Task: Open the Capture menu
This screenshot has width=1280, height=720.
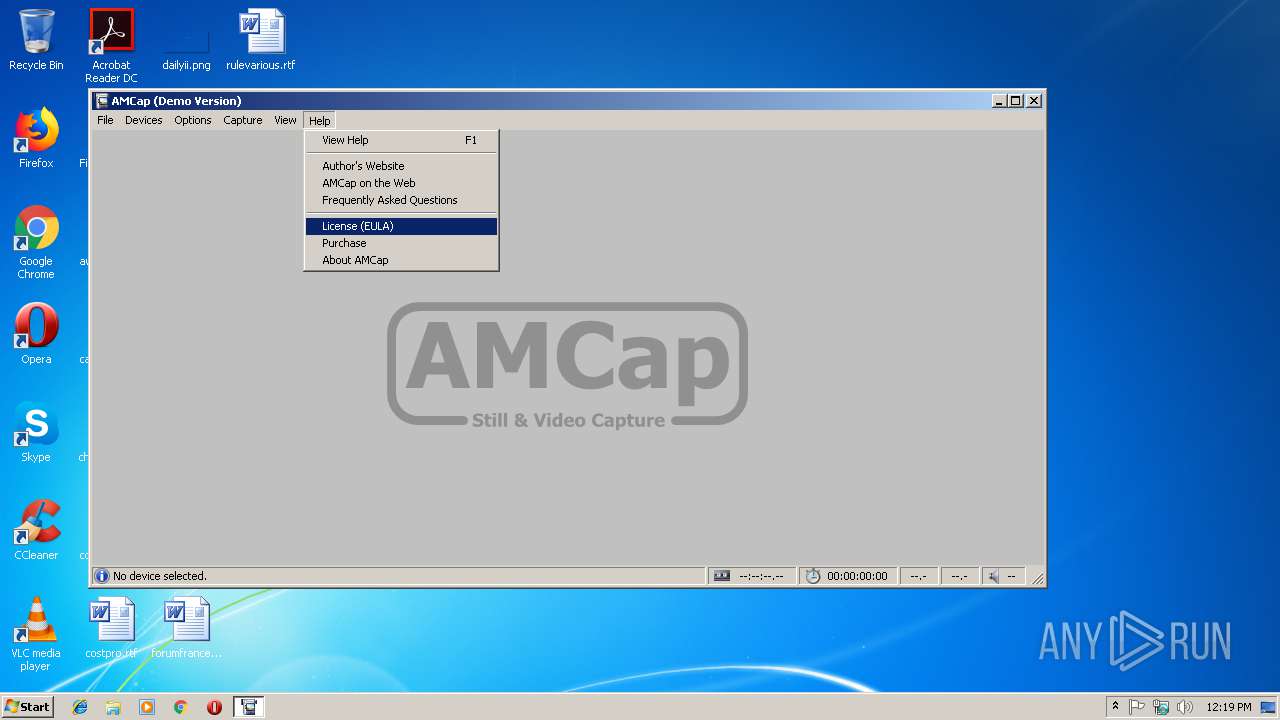Action: (243, 120)
